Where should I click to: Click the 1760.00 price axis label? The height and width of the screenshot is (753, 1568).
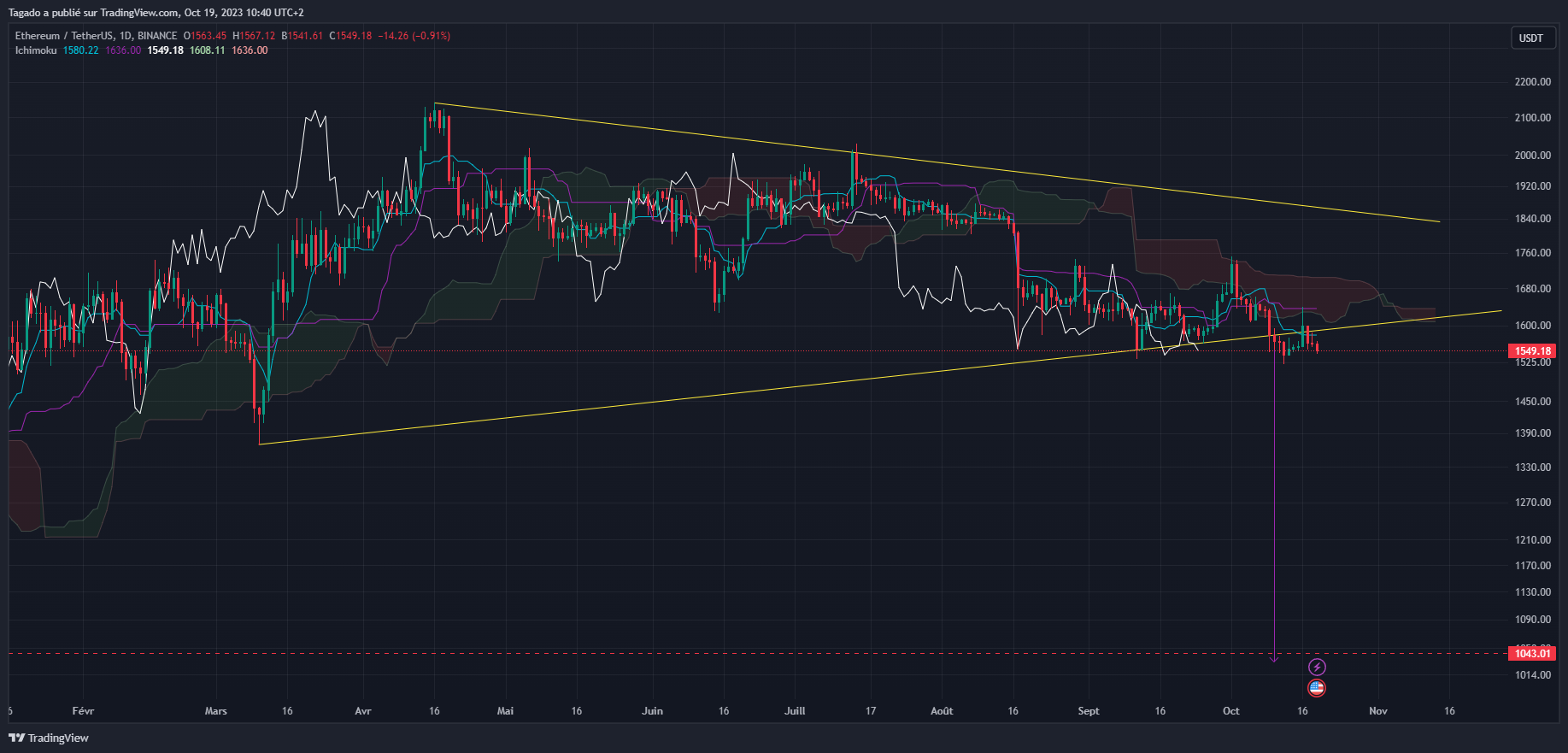(1532, 253)
